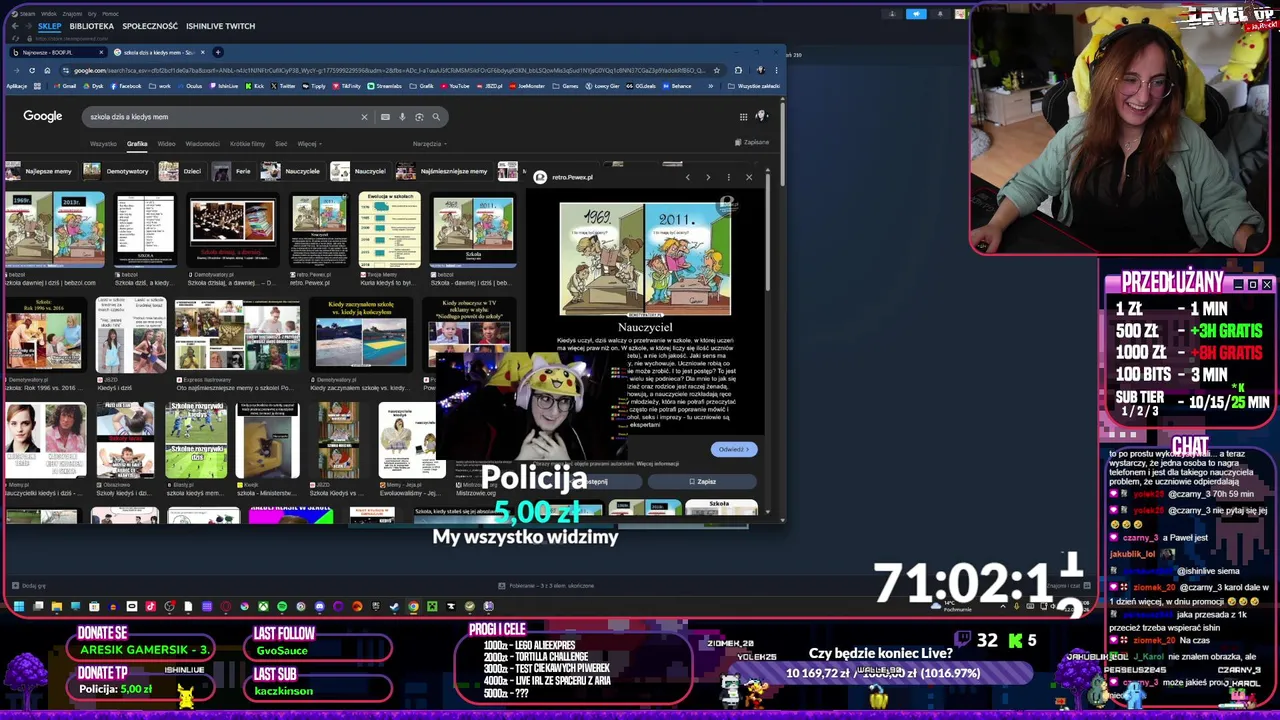Viewport: 1280px width, 720px height.
Task: Open Zapisane saved items link
Action: tap(753, 142)
